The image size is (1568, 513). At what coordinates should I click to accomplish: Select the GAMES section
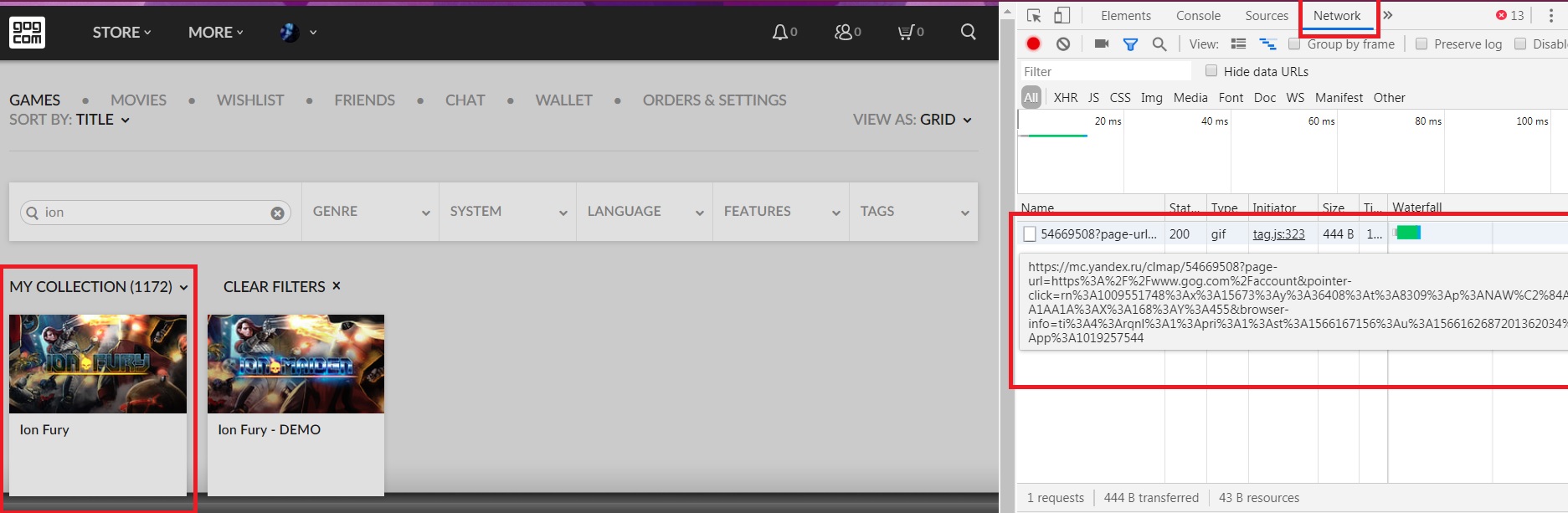(35, 100)
